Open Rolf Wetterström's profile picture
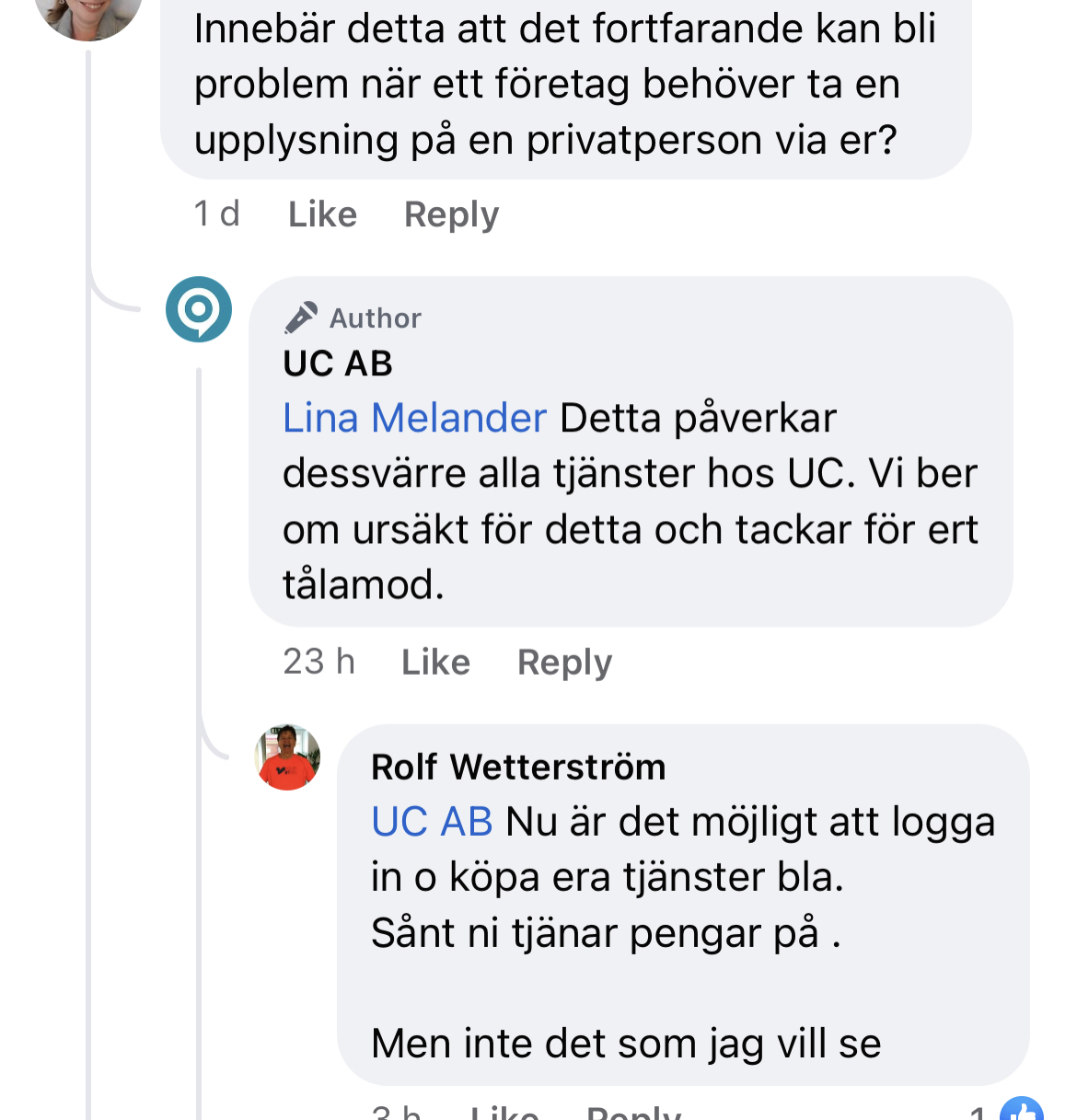 [x=287, y=757]
